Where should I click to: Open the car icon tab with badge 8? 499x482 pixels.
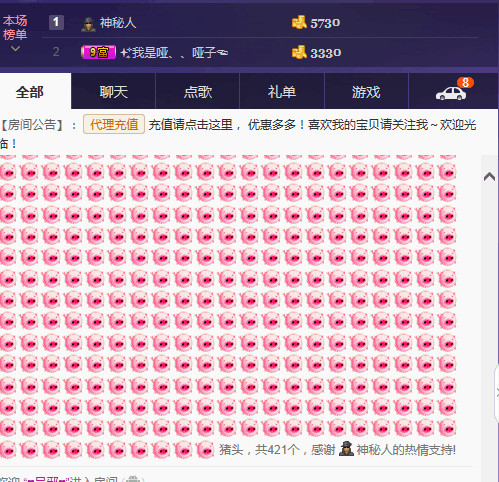coord(453,91)
